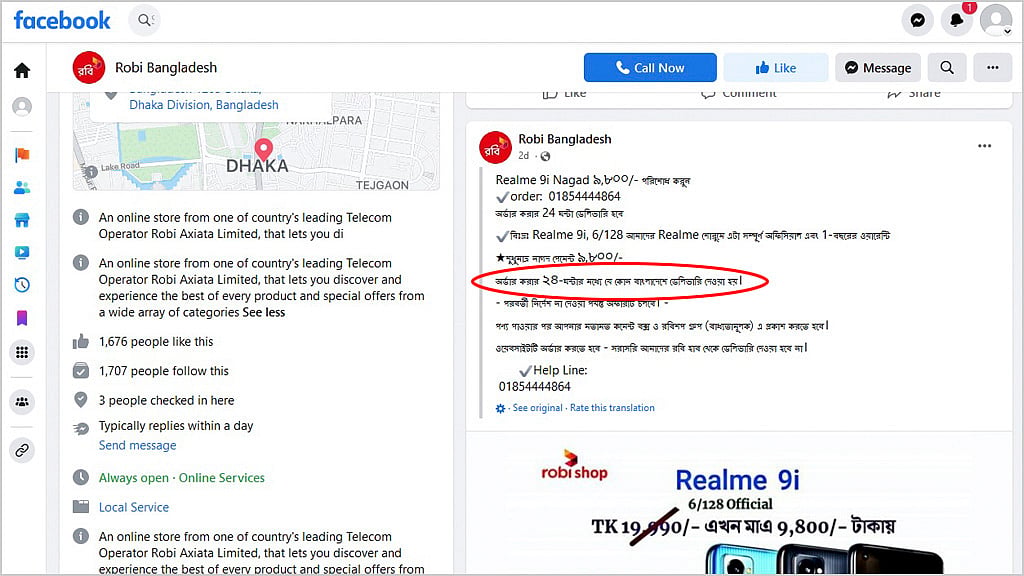Message Robi Bangladesh page
Screen dimensions: 1024x576
[878, 67]
